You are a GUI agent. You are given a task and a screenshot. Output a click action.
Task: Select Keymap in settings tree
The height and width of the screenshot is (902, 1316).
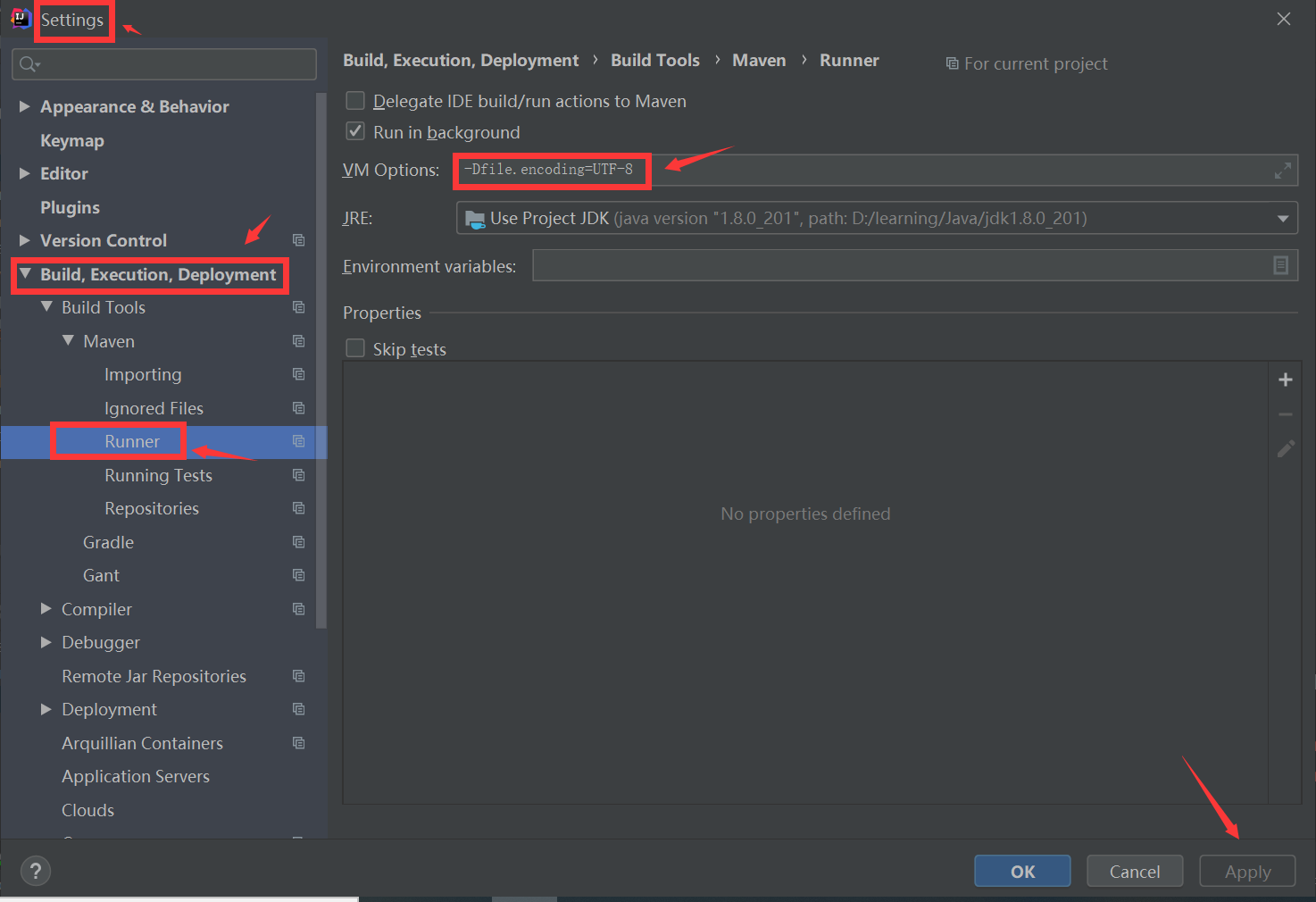(72, 140)
